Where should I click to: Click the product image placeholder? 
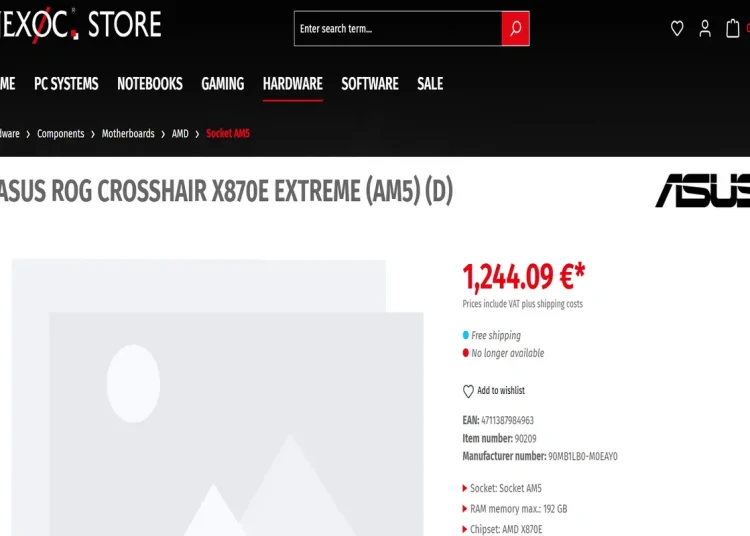[x=218, y=397]
